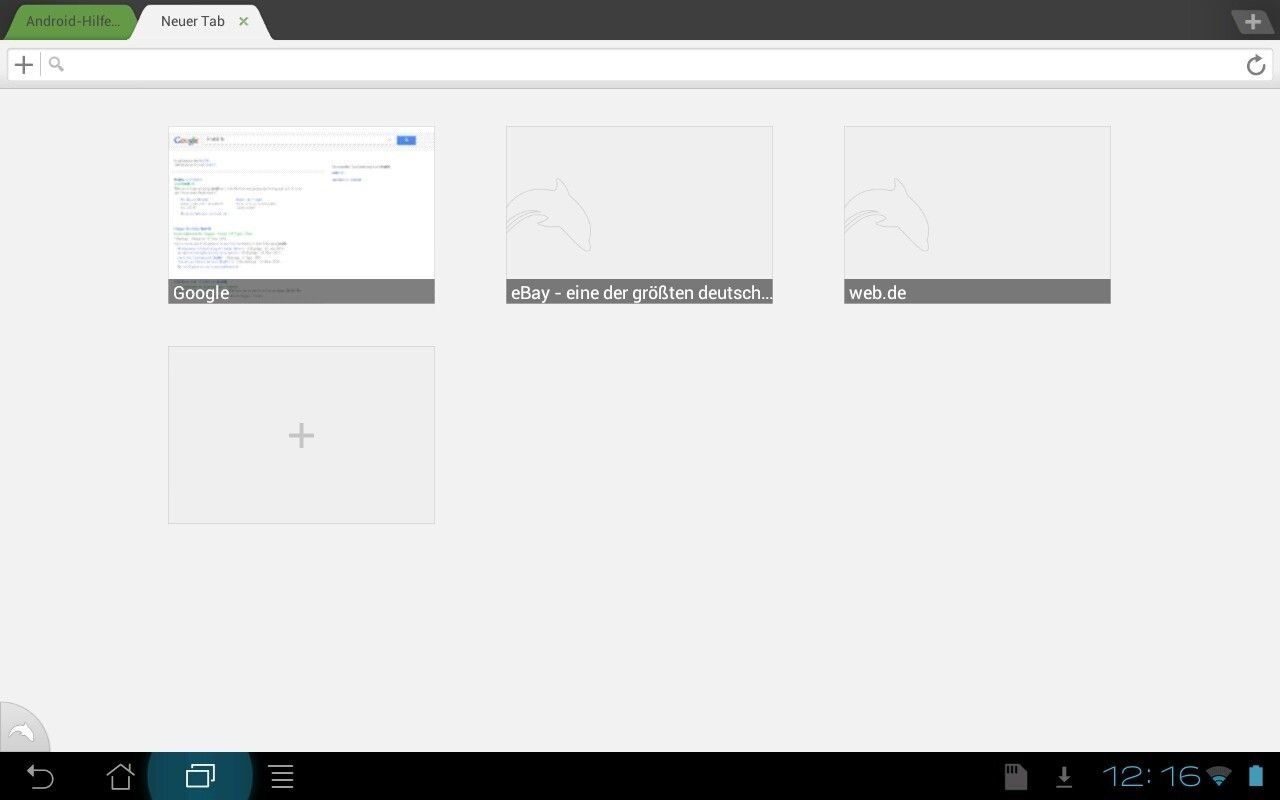Image resolution: width=1280 pixels, height=800 pixels.
Task: Click the add bookmark plus icon
Action: [x=24, y=65]
